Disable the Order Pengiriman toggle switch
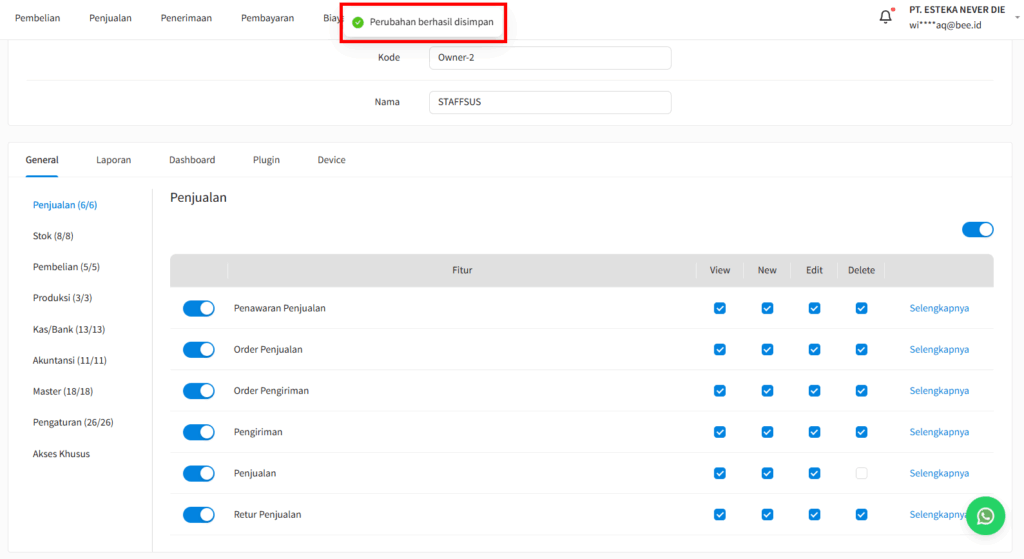The image size is (1024, 559). [199, 391]
